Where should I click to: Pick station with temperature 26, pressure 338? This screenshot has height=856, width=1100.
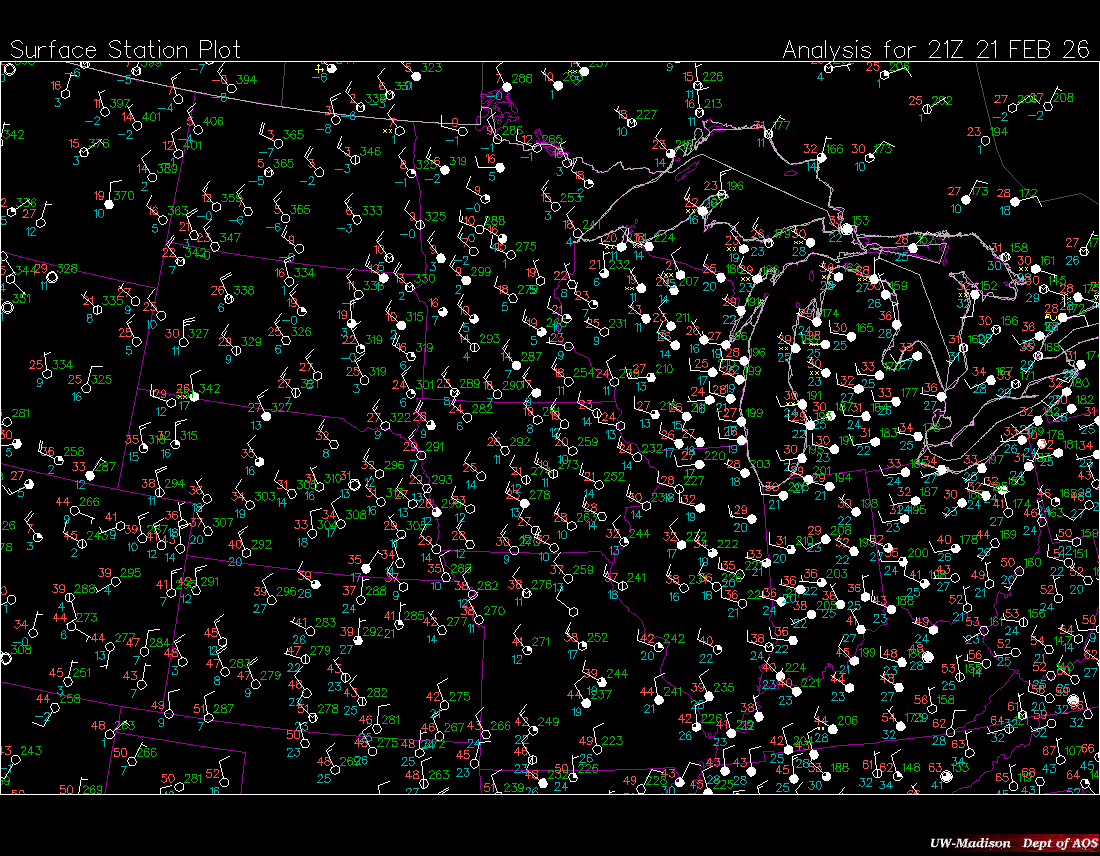click(227, 299)
